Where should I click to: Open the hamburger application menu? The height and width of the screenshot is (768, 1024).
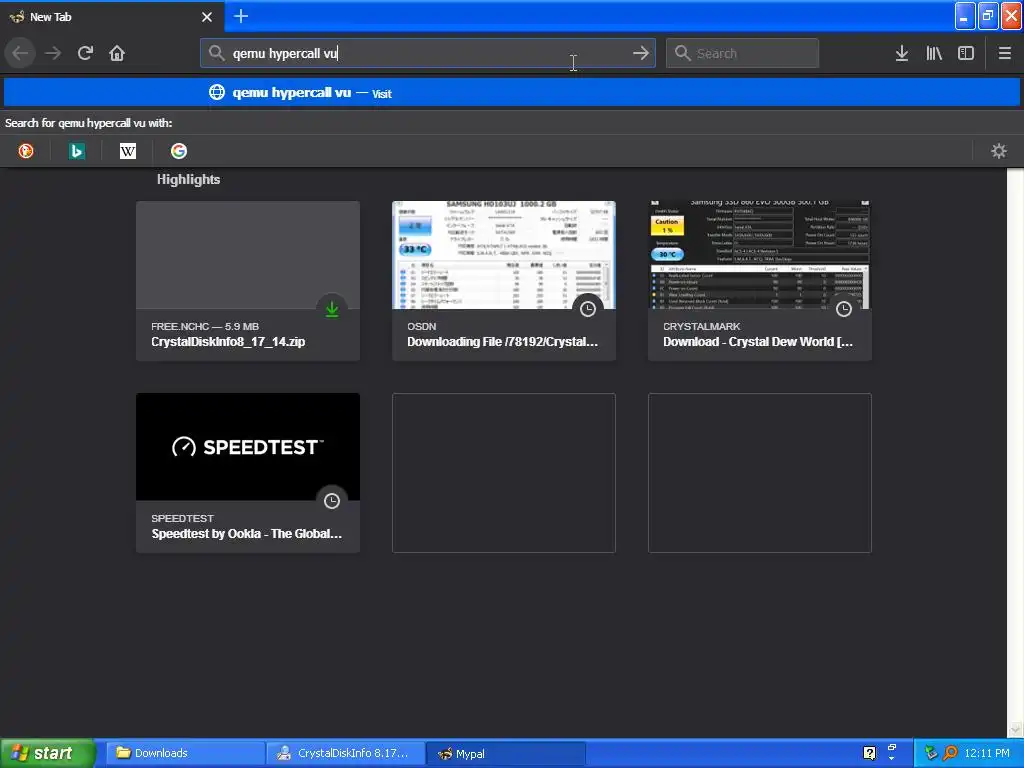pyautogui.click(x=1004, y=54)
